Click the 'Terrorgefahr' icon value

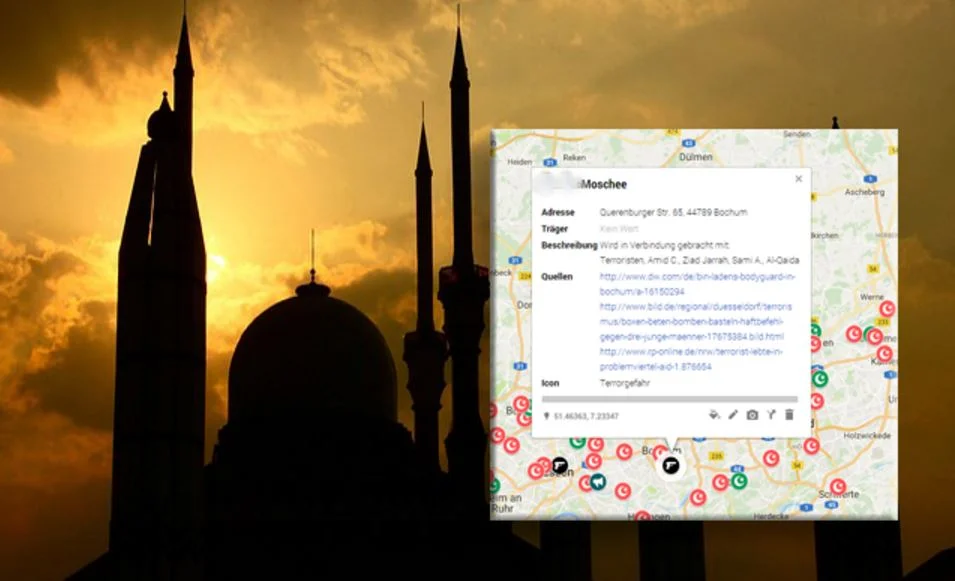(624, 383)
